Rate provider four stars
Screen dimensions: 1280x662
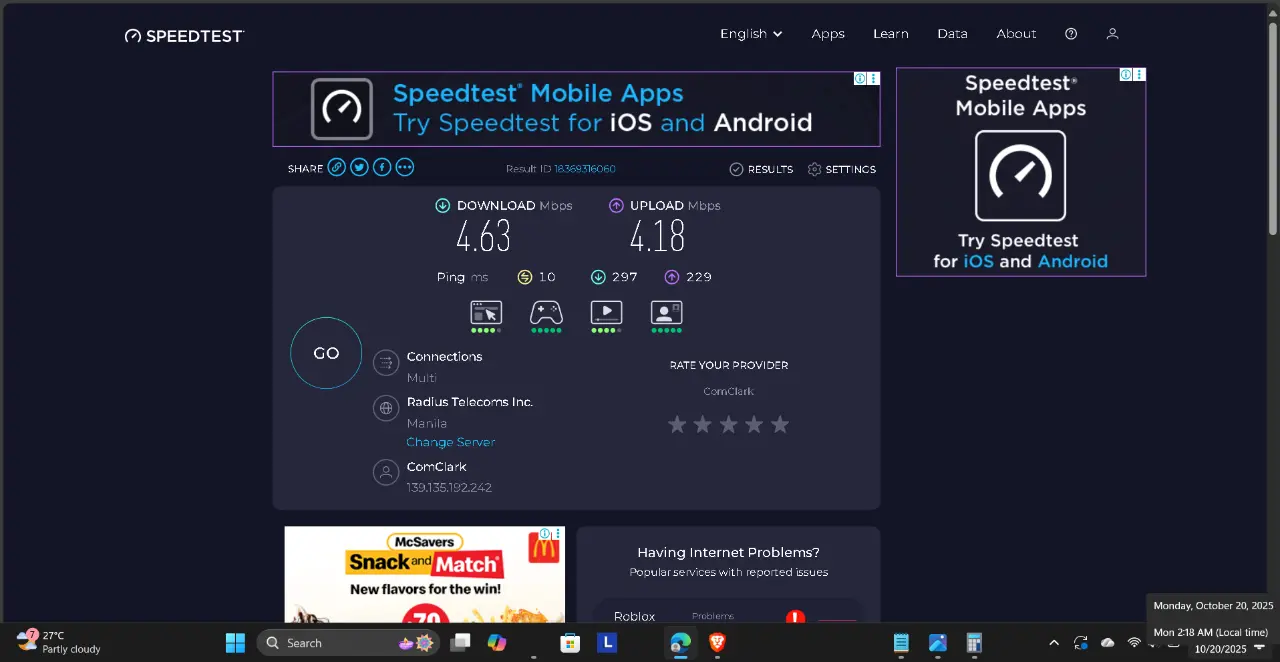[x=754, y=425]
